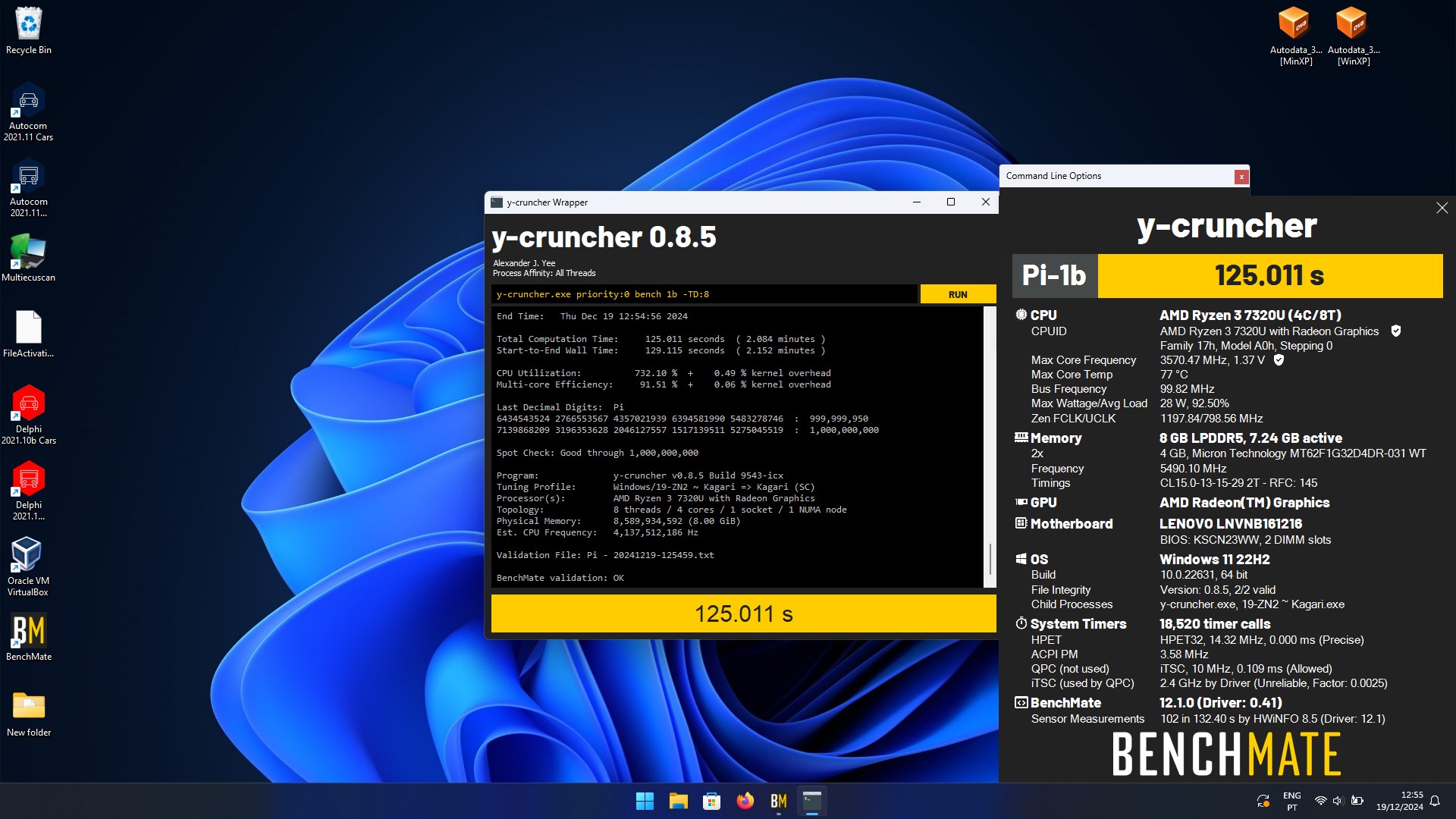This screenshot has width=1456, height=819.
Task: Open the FileActivati... file icon
Action: [29, 334]
